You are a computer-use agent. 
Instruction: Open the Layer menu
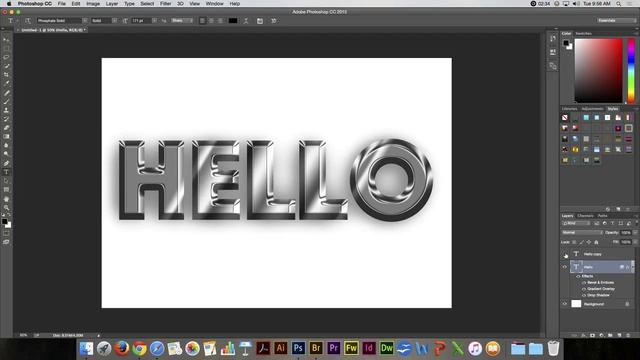pyautogui.click(x=112, y=4)
